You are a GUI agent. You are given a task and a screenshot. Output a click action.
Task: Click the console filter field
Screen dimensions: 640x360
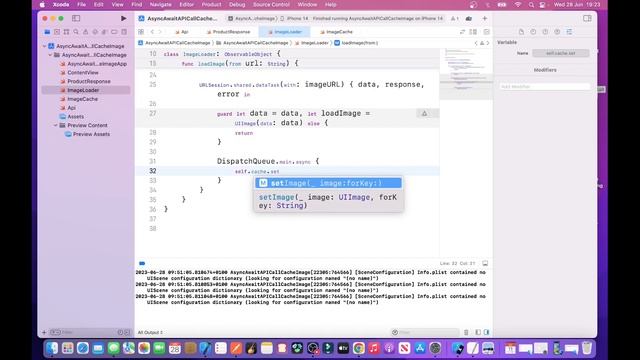click(x=424, y=333)
